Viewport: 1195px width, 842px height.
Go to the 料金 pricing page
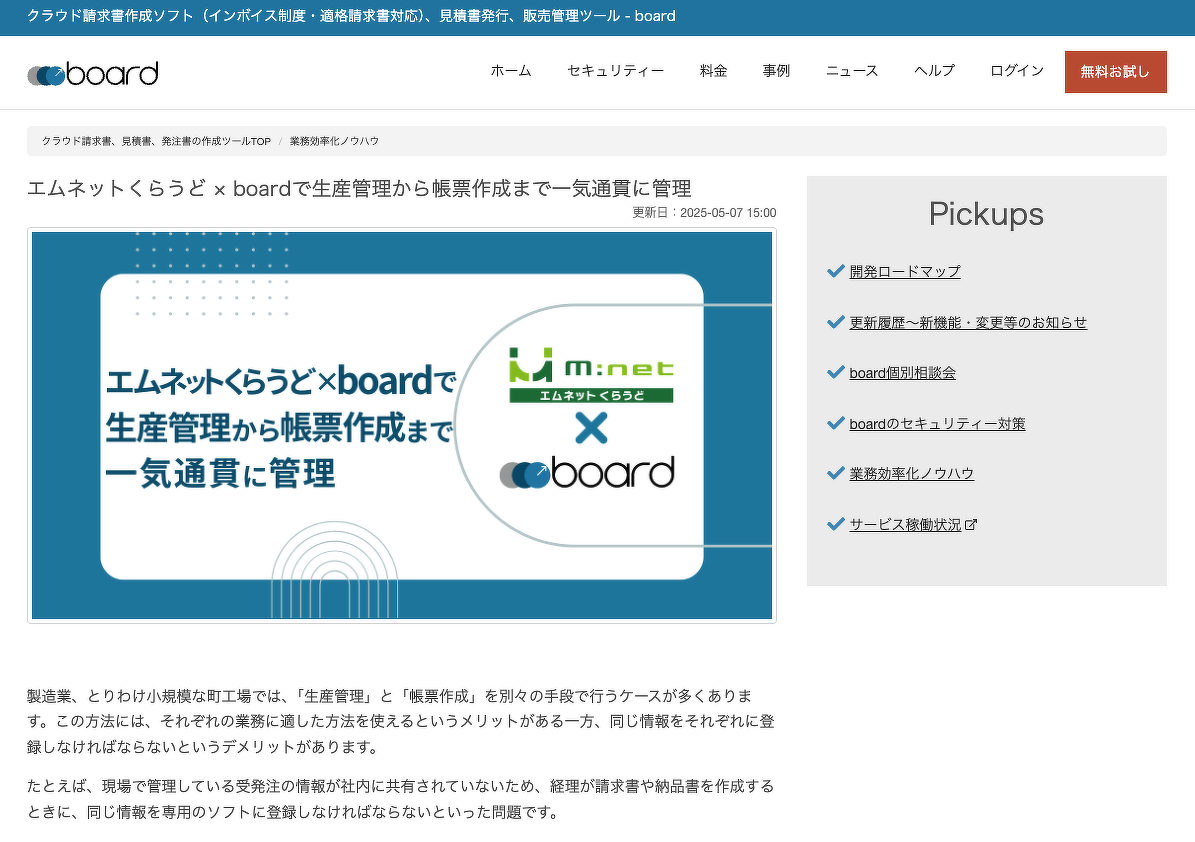tap(713, 71)
